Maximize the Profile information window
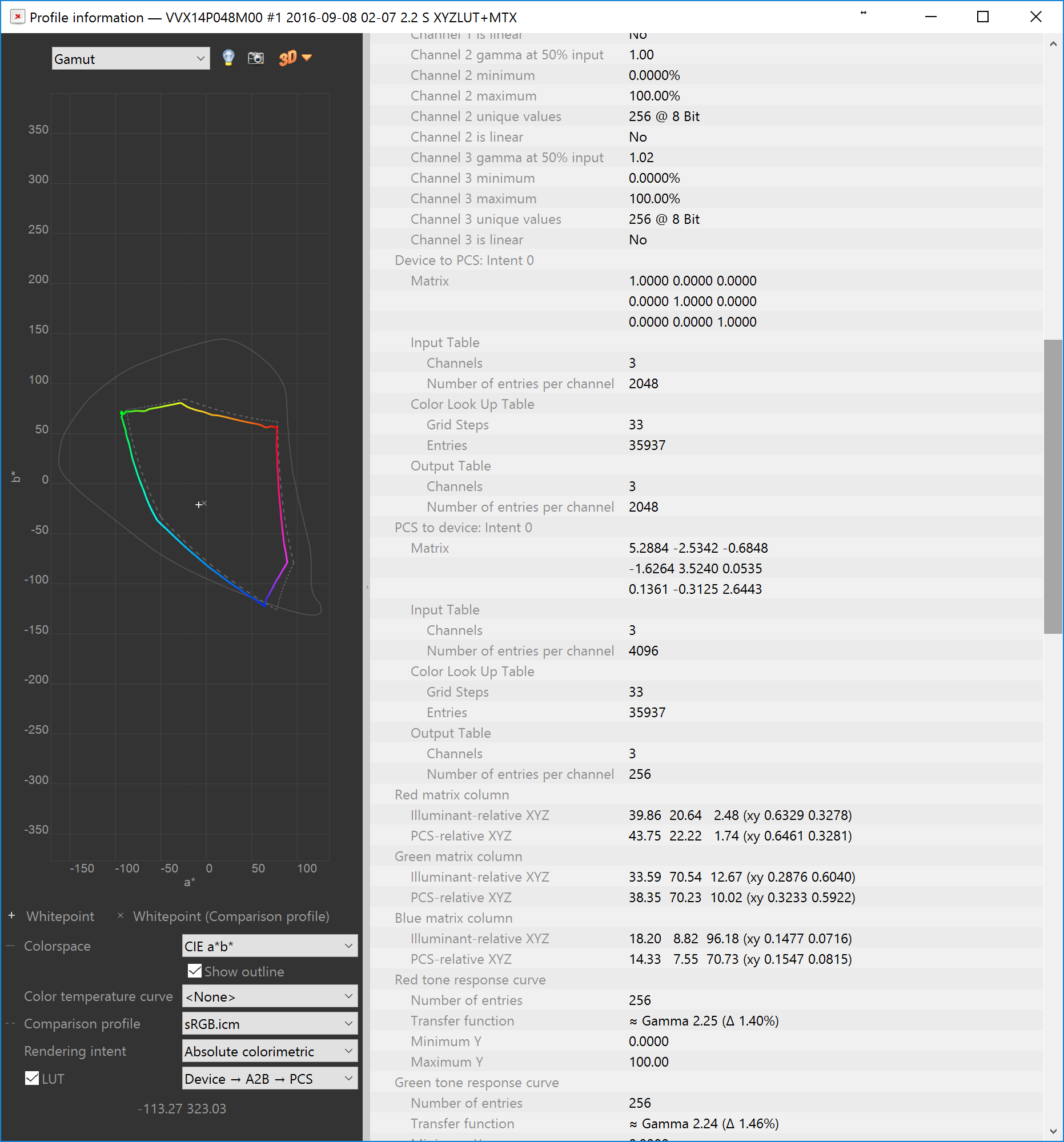Viewport: 1064px width, 1142px height. (983, 17)
